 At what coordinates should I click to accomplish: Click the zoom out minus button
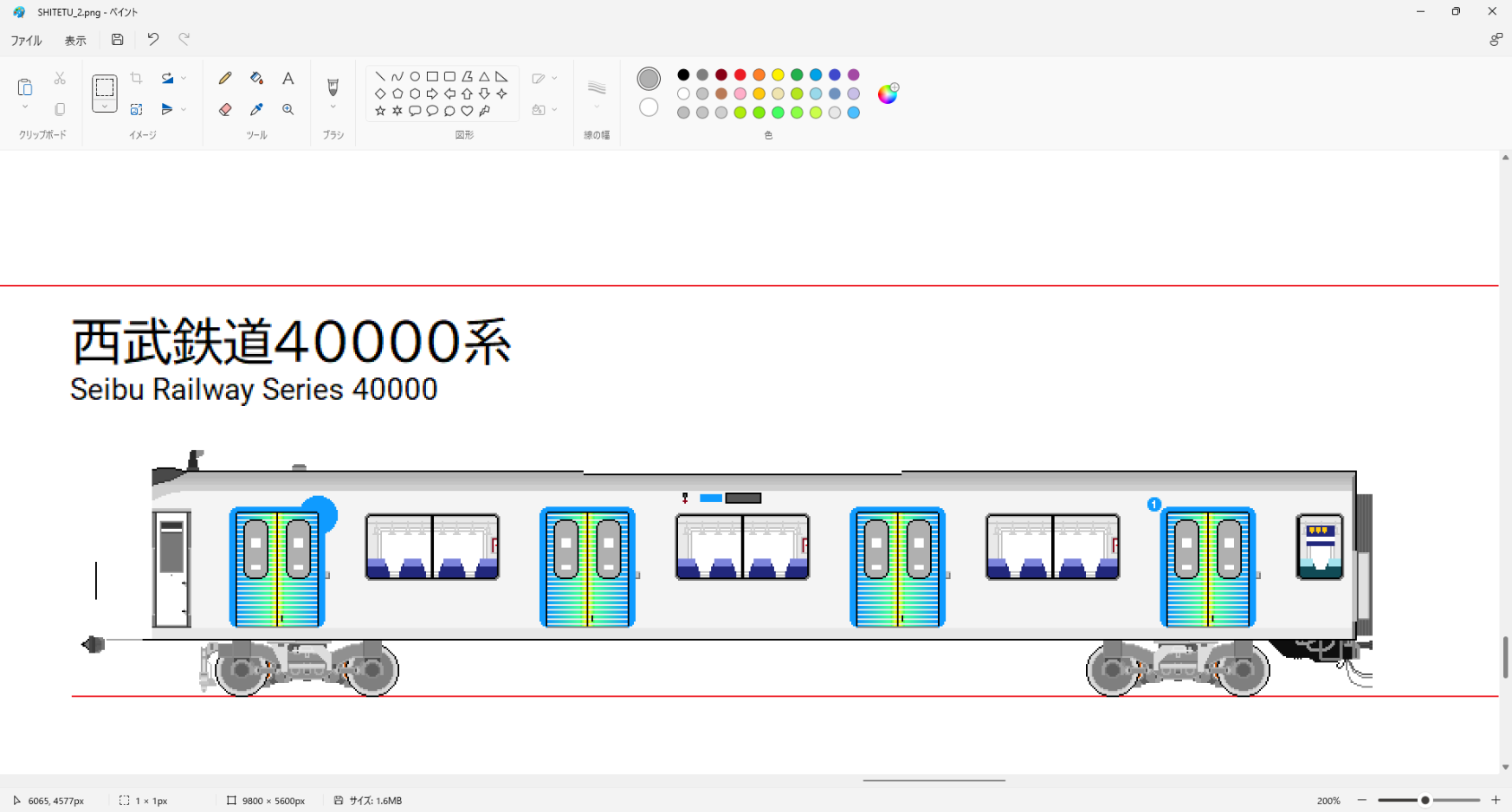pyautogui.click(x=1362, y=801)
